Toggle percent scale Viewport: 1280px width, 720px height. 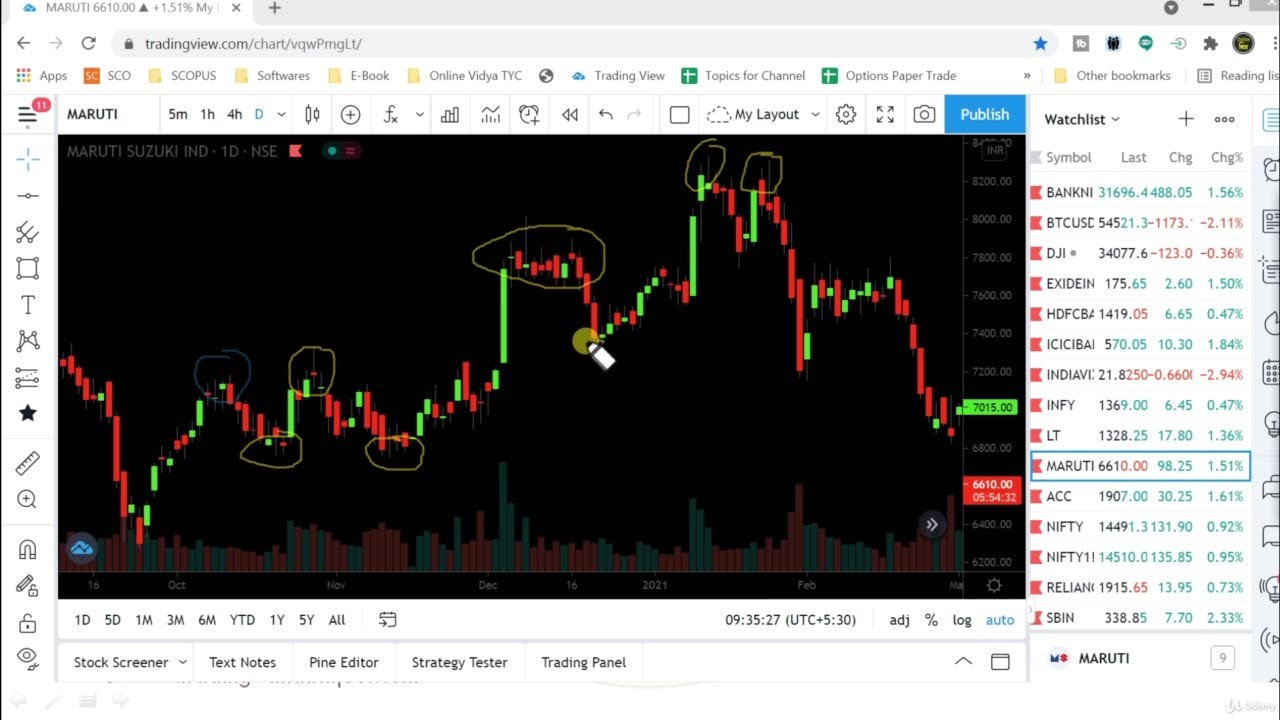931,620
